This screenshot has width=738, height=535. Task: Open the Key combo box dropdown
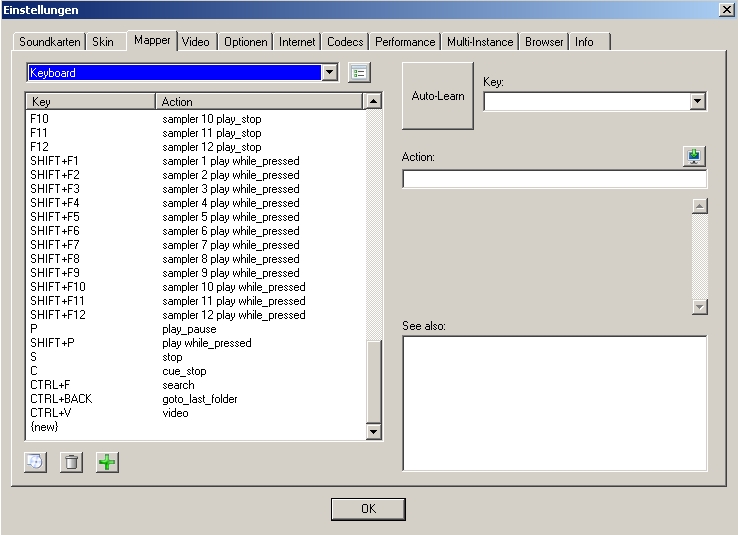pos(697,101)
